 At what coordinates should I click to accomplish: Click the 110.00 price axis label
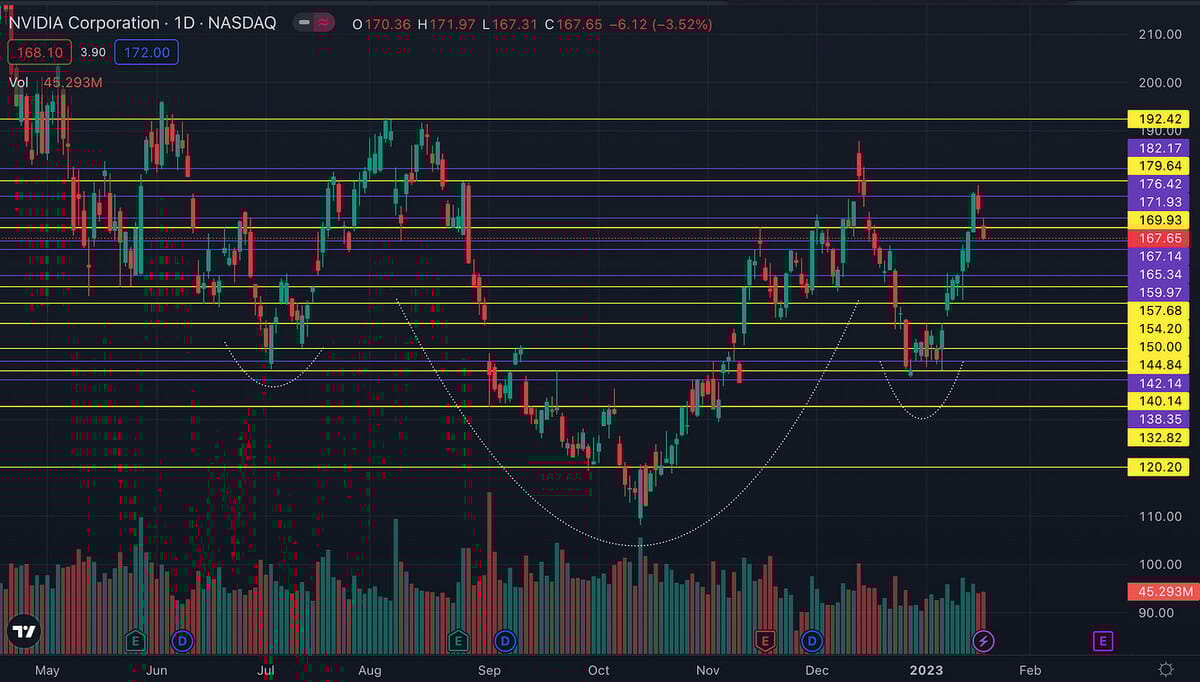click(x=1162, y=516)
